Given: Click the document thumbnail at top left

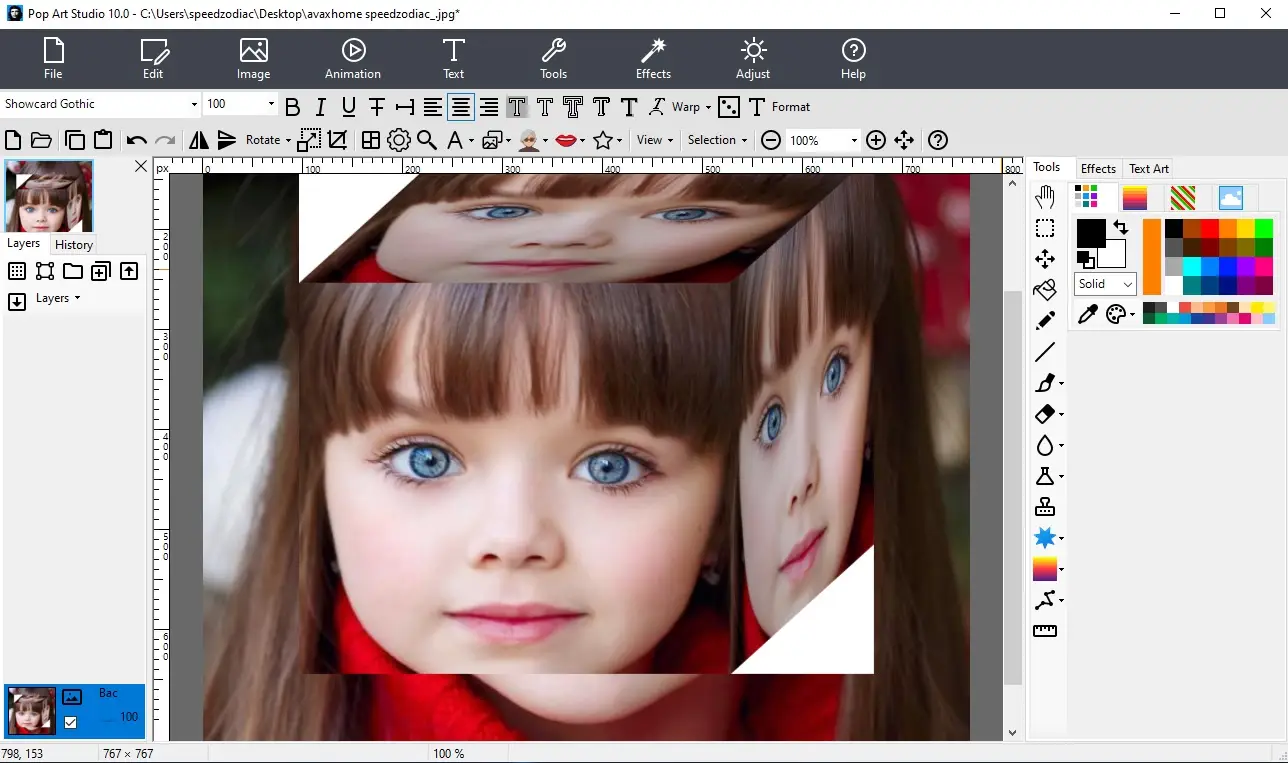Looking at the screenshot, I should (49, 197).
